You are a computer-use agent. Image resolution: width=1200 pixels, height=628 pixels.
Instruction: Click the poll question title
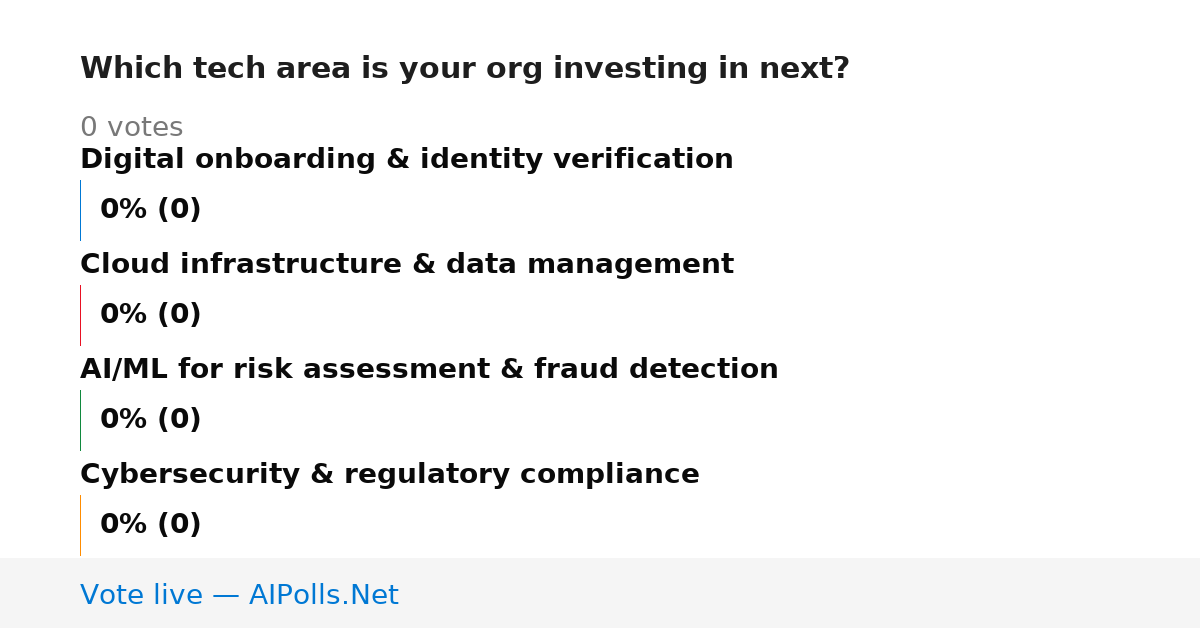tap(464, 69)
